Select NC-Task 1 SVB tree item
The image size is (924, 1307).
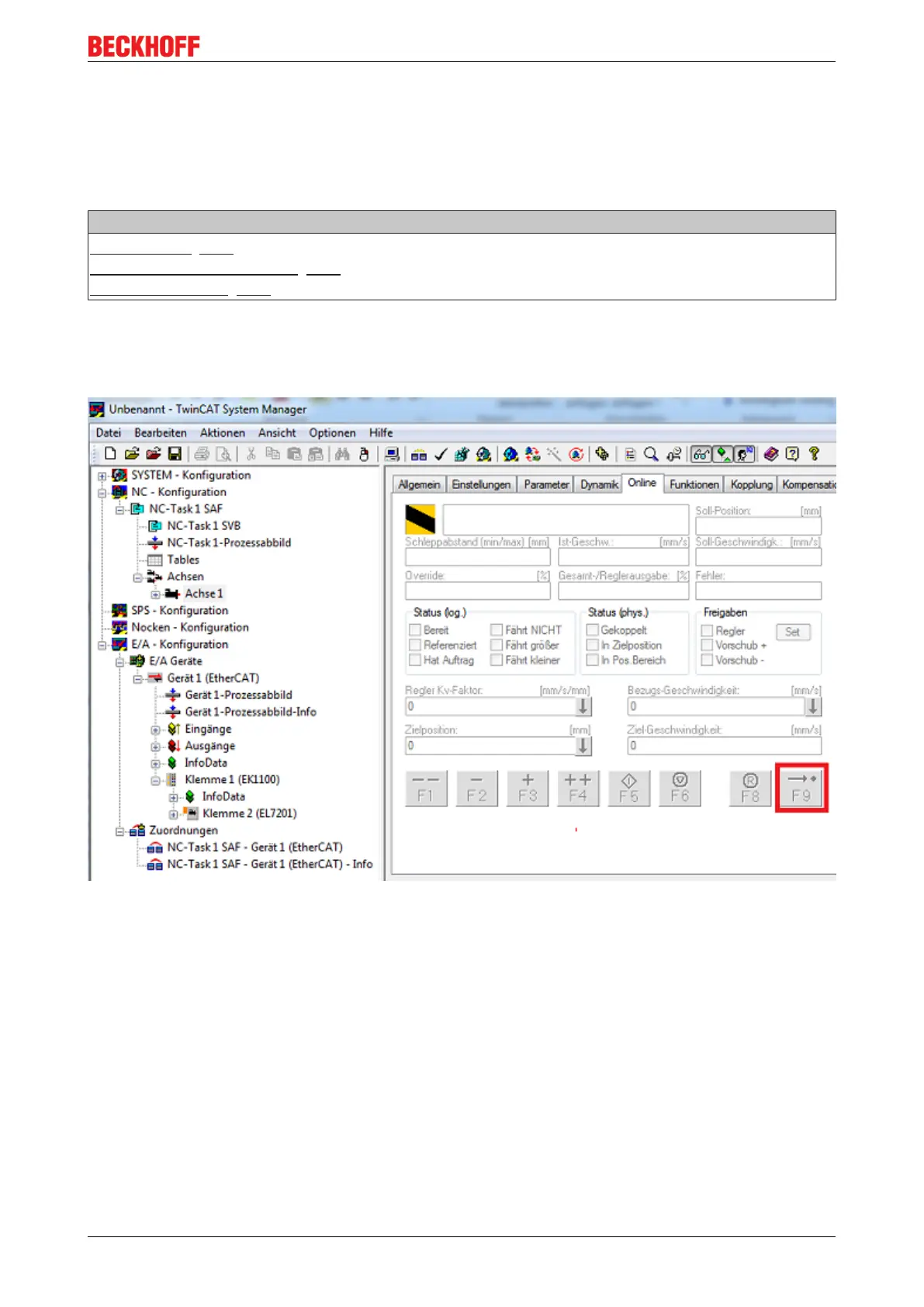[x=204, y=525]
